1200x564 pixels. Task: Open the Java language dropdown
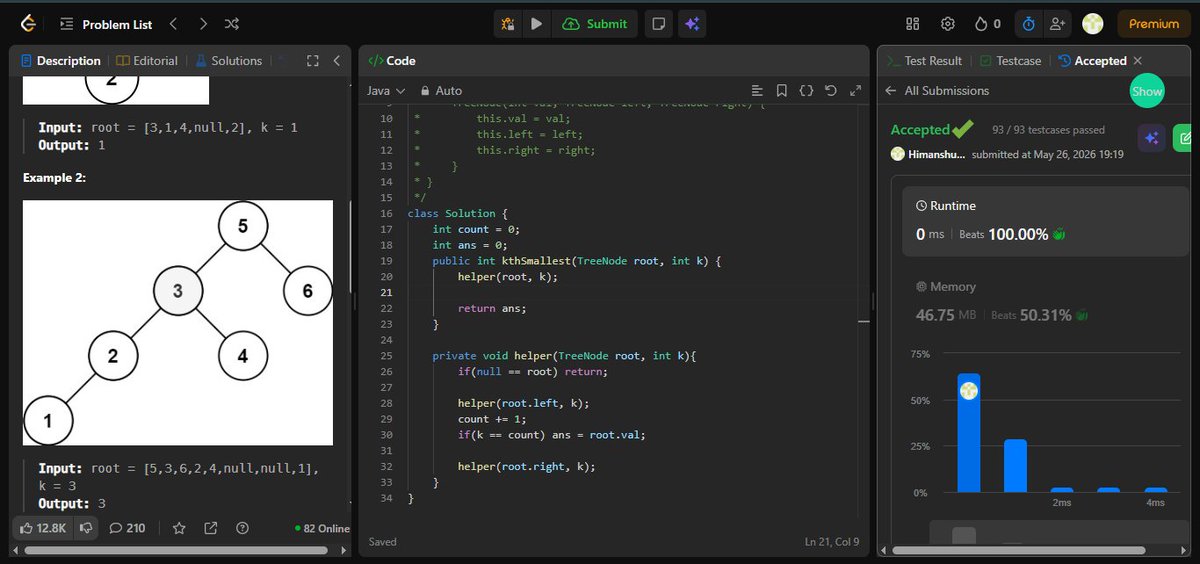(x=386, y=90)
